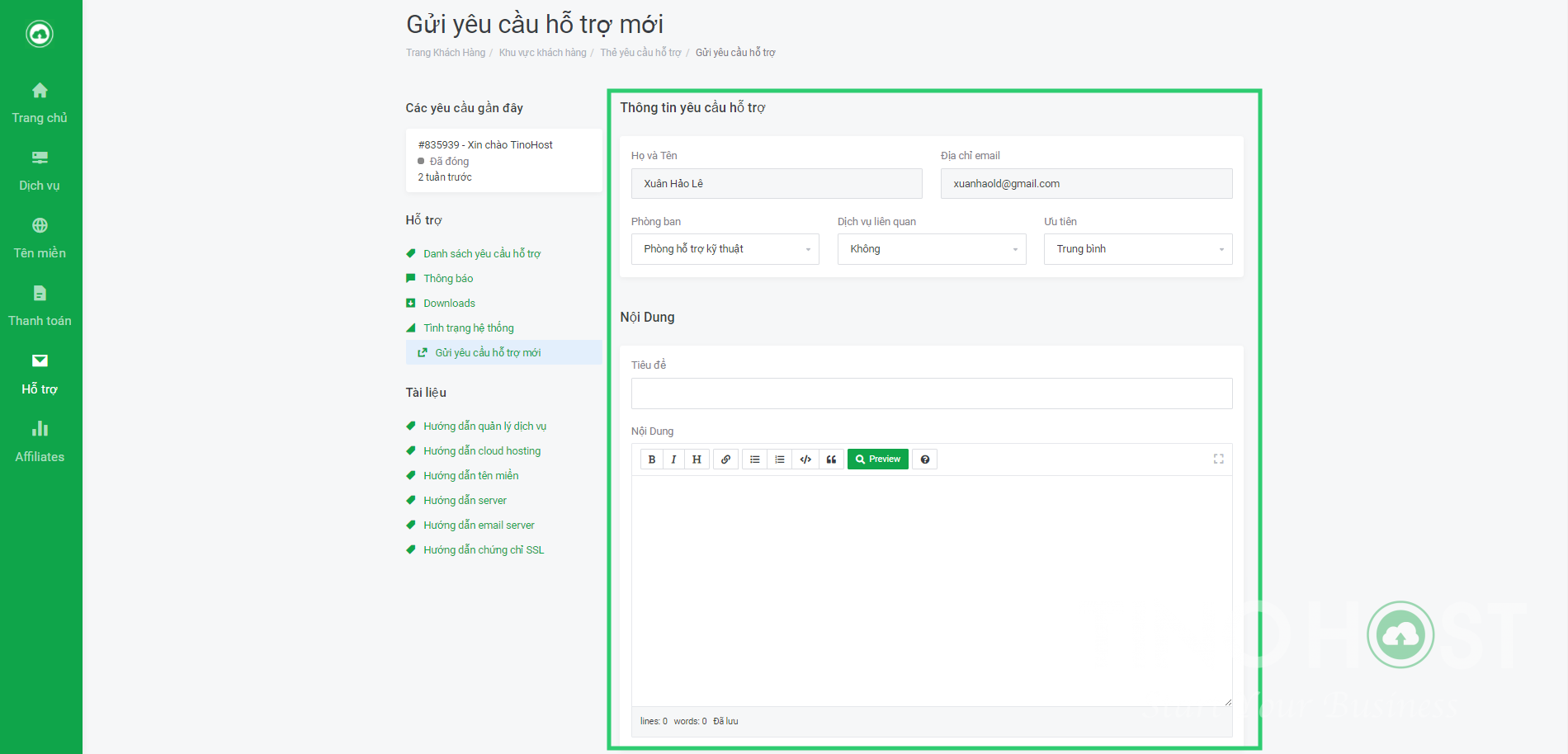Click the green Preview button
The image size is (1568, 754).
[x=878, y=459]
